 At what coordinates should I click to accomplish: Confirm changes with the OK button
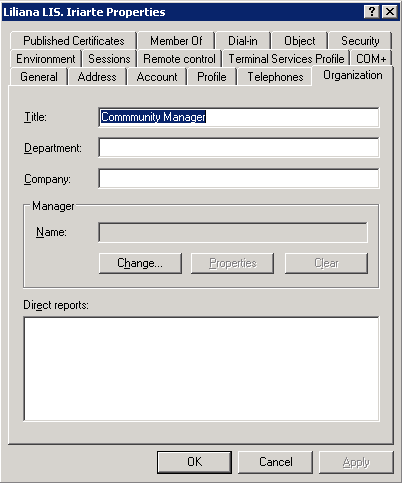click(x=194, y=462)
